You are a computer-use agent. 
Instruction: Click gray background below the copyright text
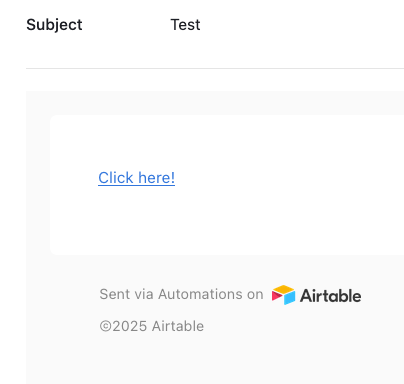213,360
